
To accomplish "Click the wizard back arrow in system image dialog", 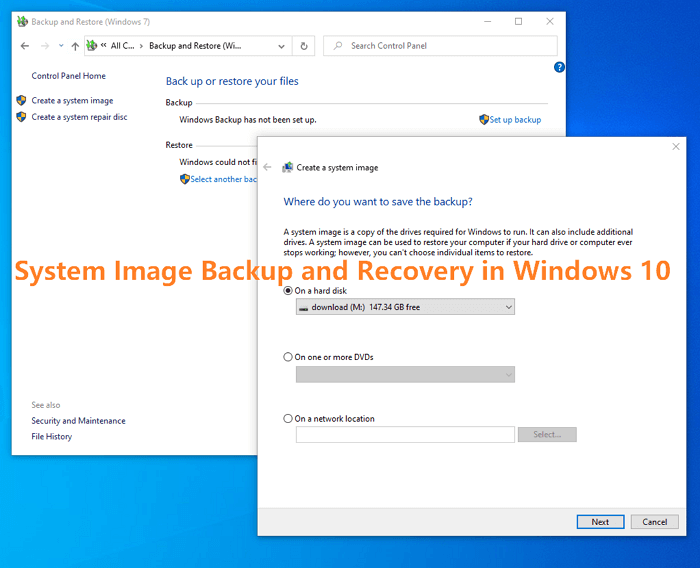I will coord(267,167).
